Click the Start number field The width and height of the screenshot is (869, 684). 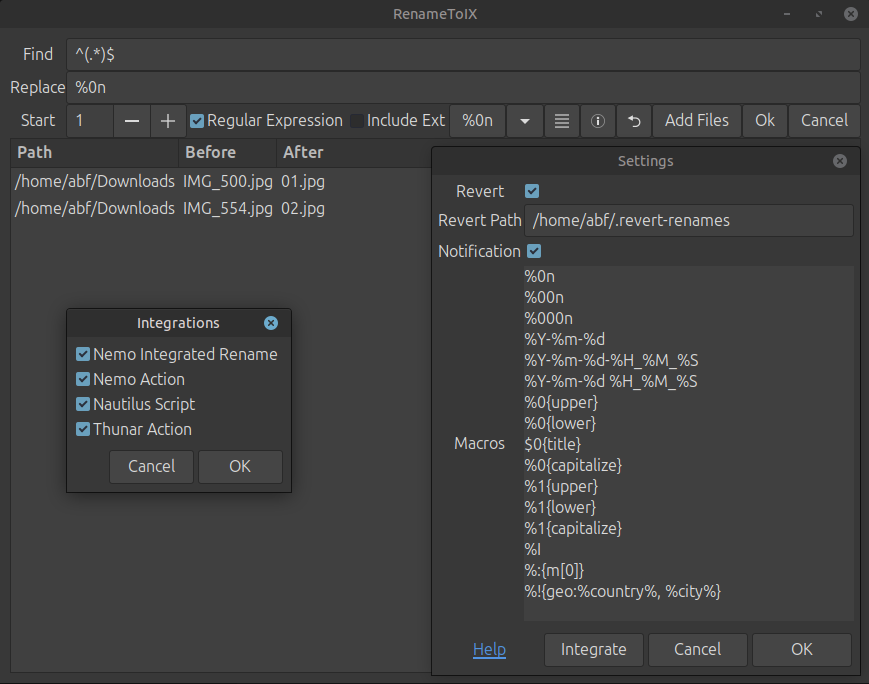pos(90,121)
